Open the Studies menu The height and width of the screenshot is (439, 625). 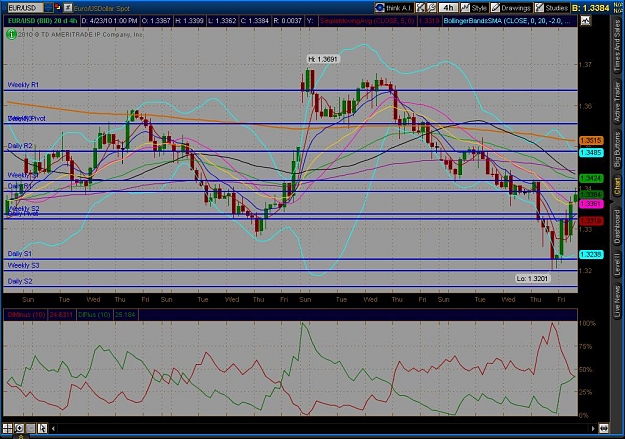click(x=551, y=8)
